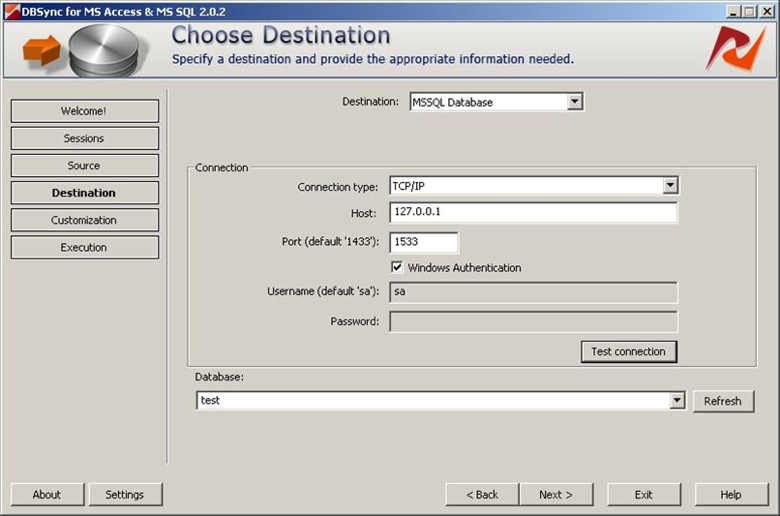Refresh the database list

(x=723, y=401)
